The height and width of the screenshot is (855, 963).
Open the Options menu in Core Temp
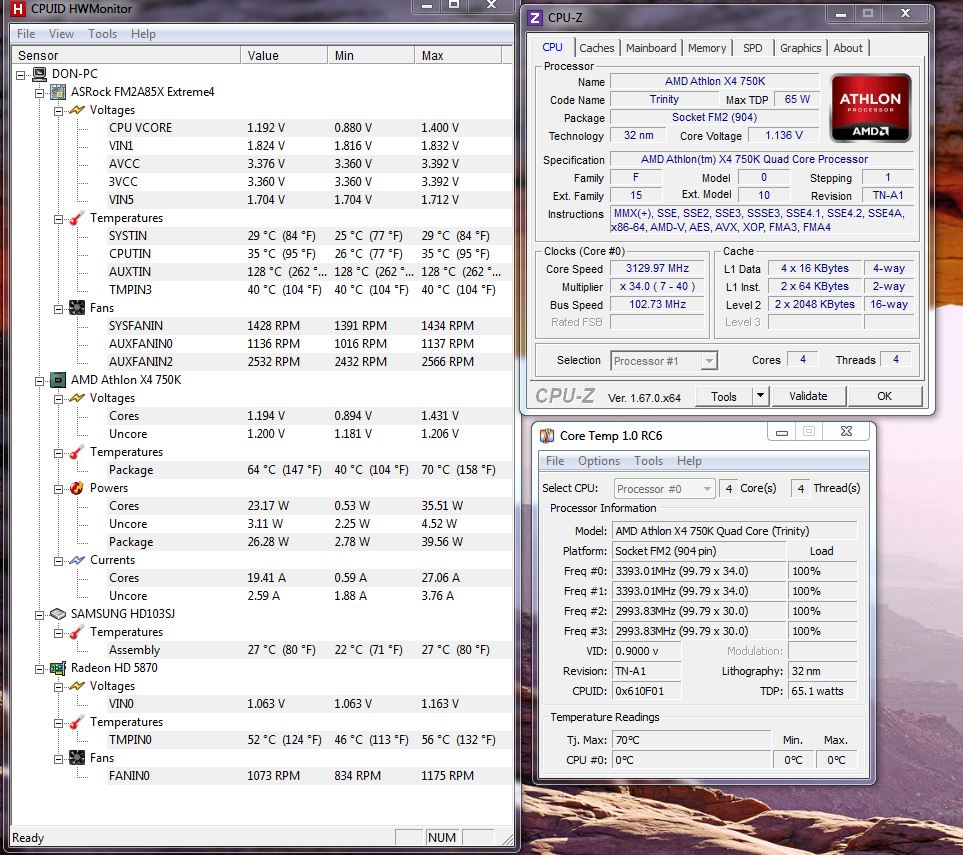[x=599, y=461]
